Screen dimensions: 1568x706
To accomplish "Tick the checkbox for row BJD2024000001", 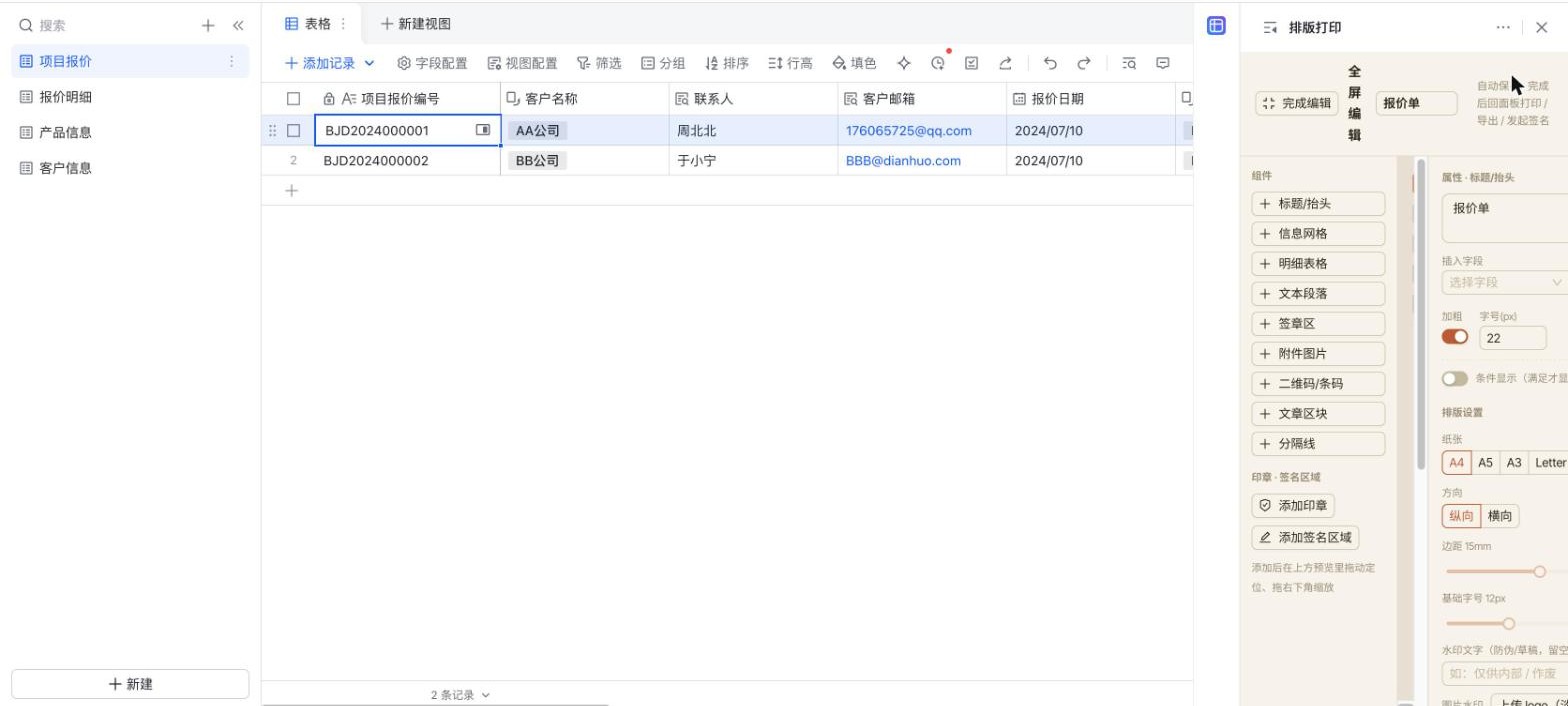I will pos(293,130).
